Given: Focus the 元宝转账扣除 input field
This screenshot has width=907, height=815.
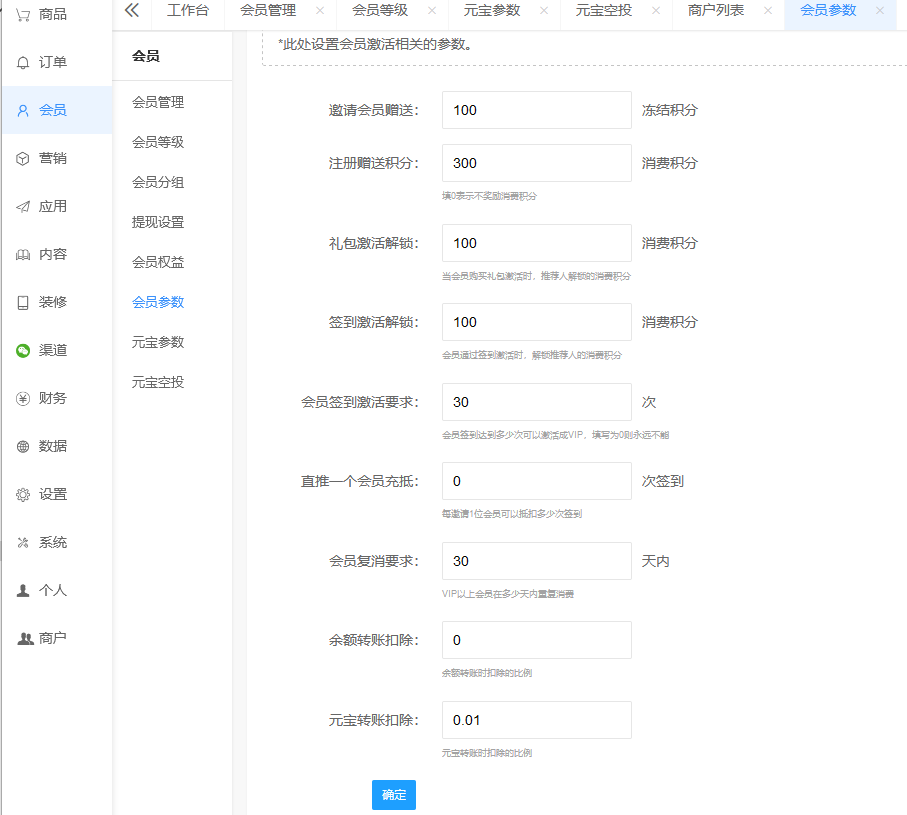Looking at the screenshot, I should point(536,720).
